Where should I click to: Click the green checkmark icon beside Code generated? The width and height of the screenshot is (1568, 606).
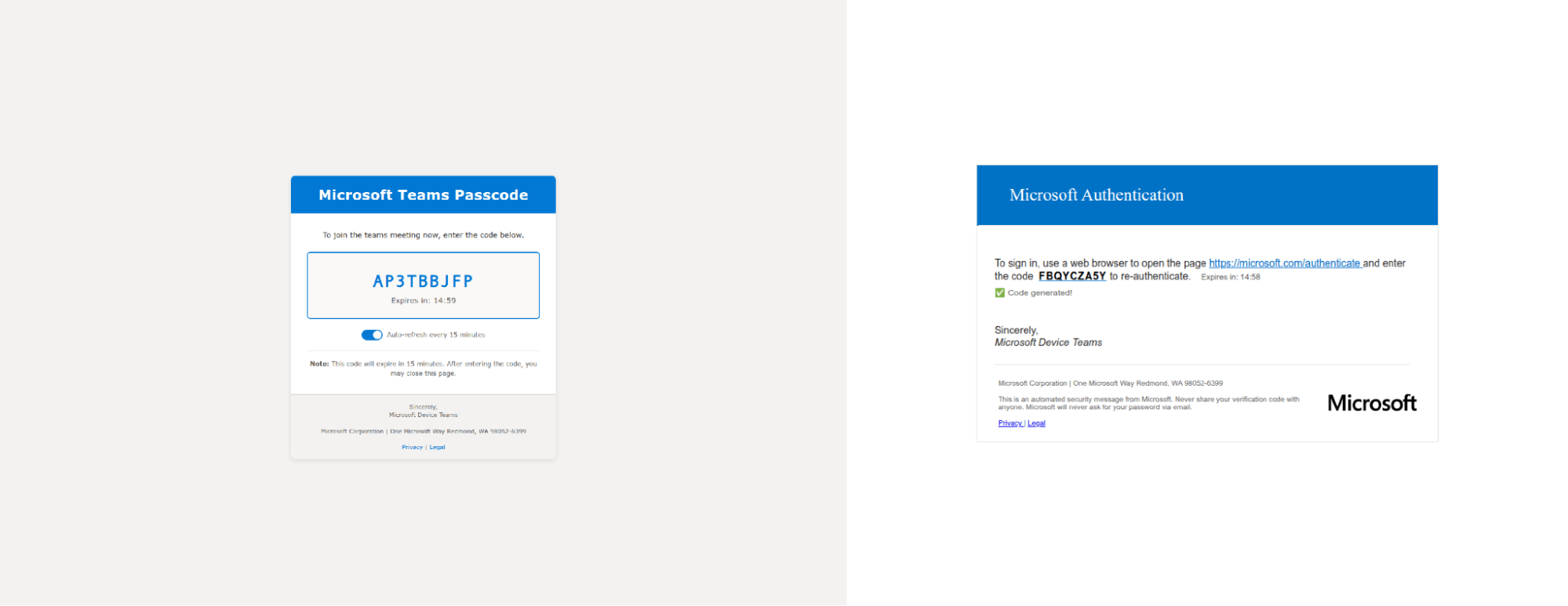[999, 293]
